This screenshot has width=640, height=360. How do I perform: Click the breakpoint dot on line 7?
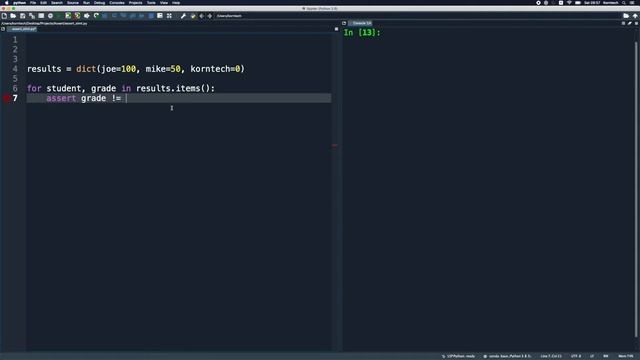click(6, 98)
